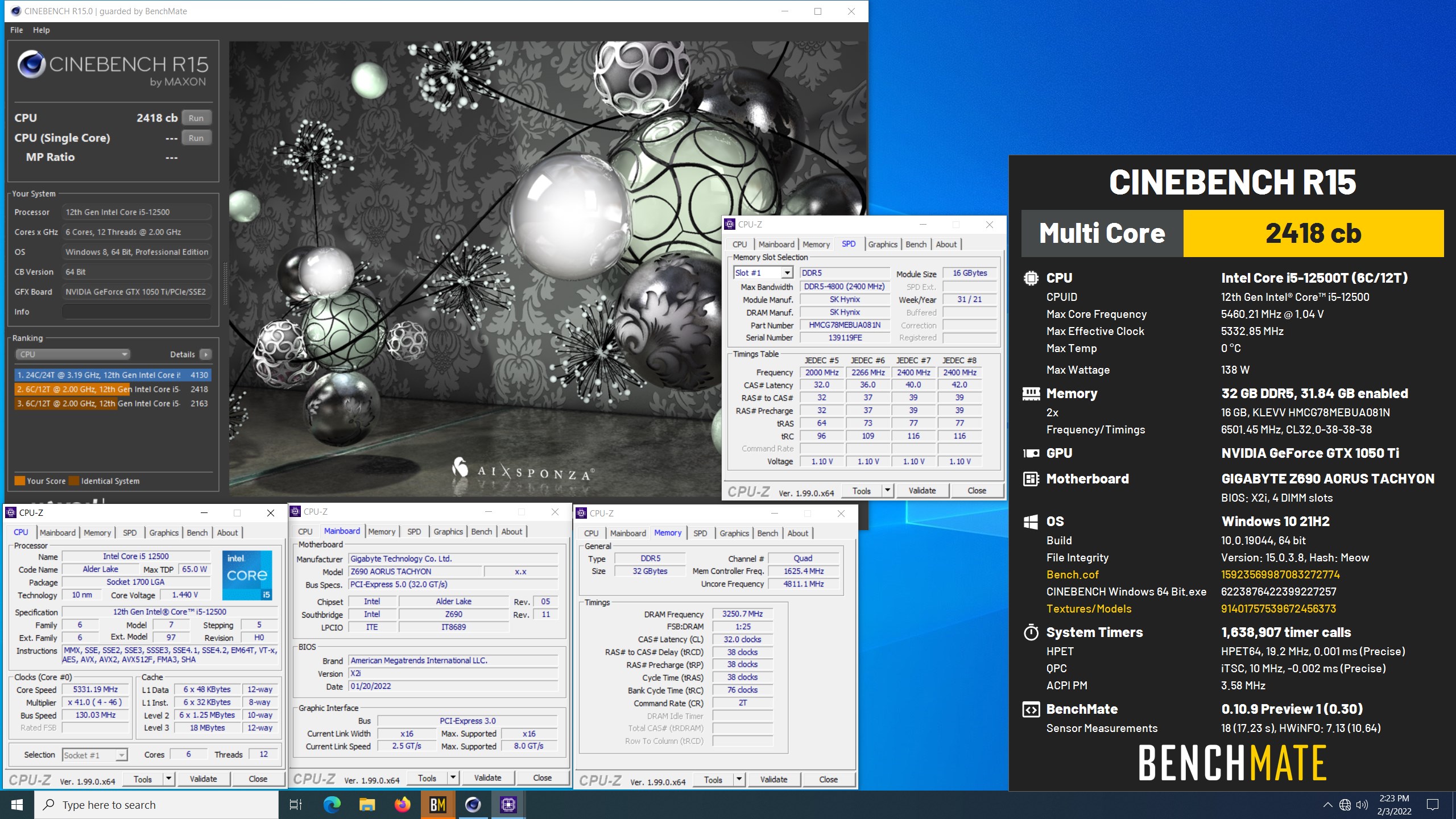Open the Cinebench File menu
The width and height of the screenshot is (1456, 819).
(16, 30)
